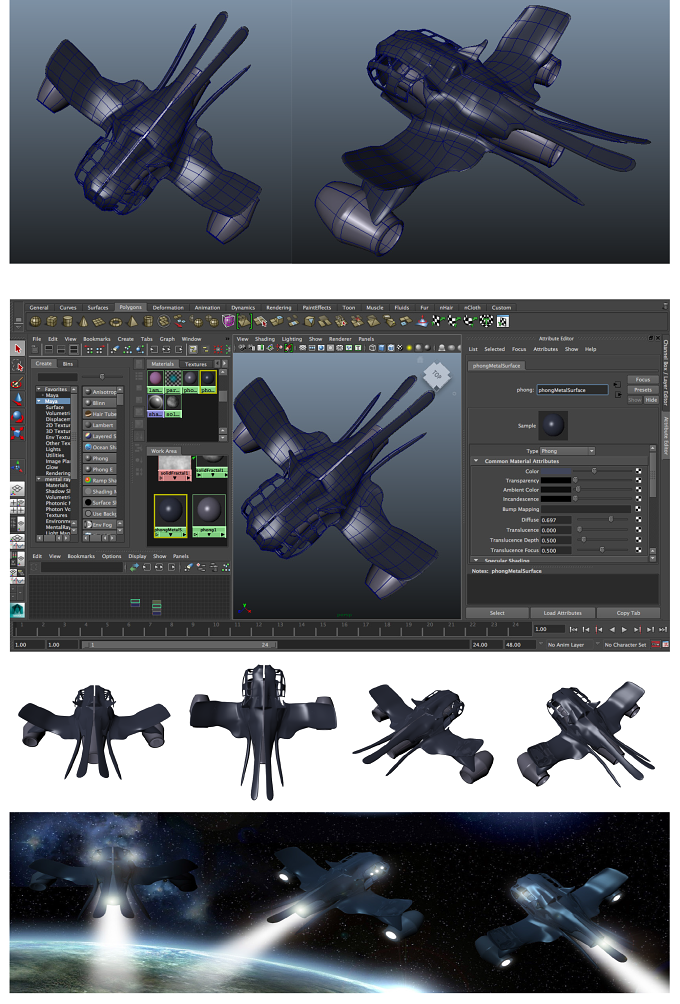
Task: Click the Hide button
Action: 651,400
